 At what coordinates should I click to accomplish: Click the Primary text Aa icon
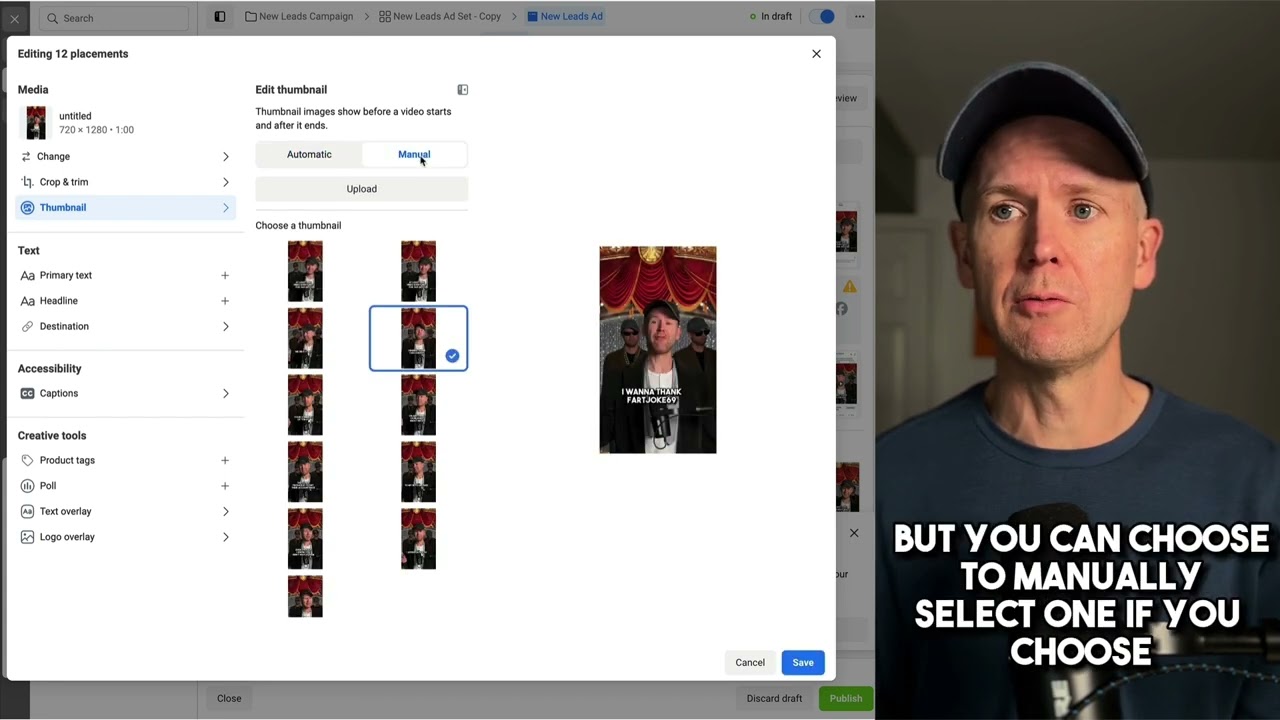tap(27, 275)
